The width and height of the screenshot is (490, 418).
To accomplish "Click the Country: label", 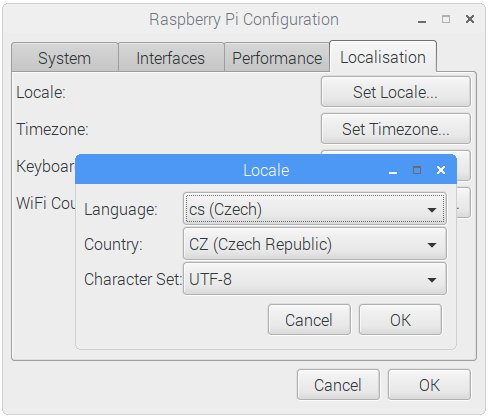I will 113,244.
